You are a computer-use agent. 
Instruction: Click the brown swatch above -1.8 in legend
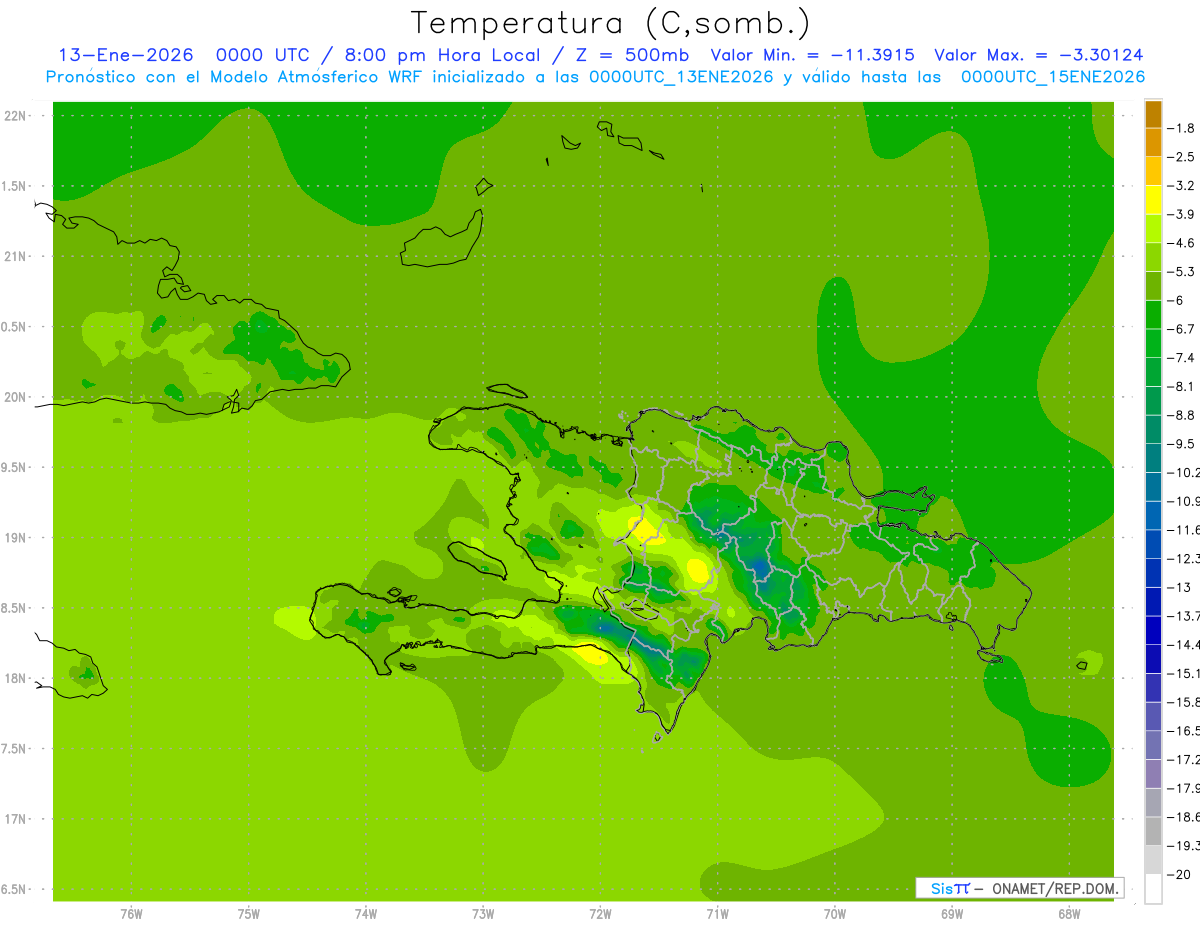pyautogui.click(x=1153, y=113)
